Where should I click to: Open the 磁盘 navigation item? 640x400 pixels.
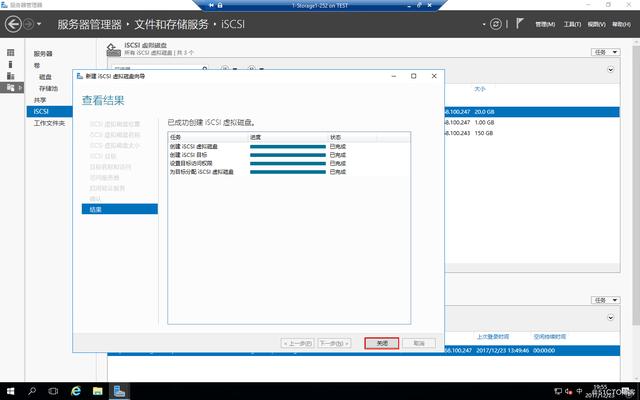coord(45,77)
